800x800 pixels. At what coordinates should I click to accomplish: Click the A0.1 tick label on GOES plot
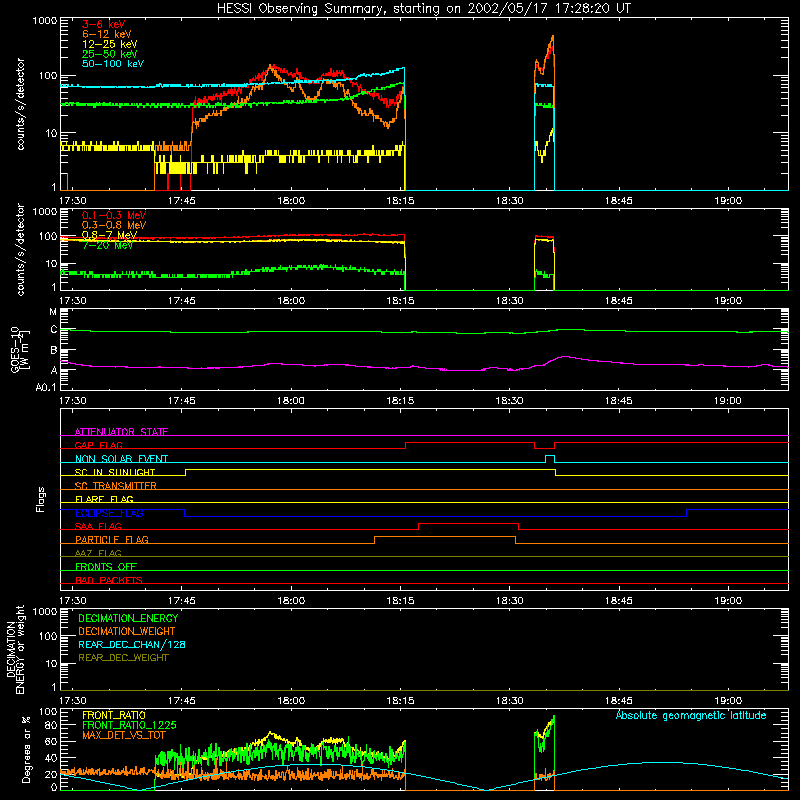click(x=46, y=388)
